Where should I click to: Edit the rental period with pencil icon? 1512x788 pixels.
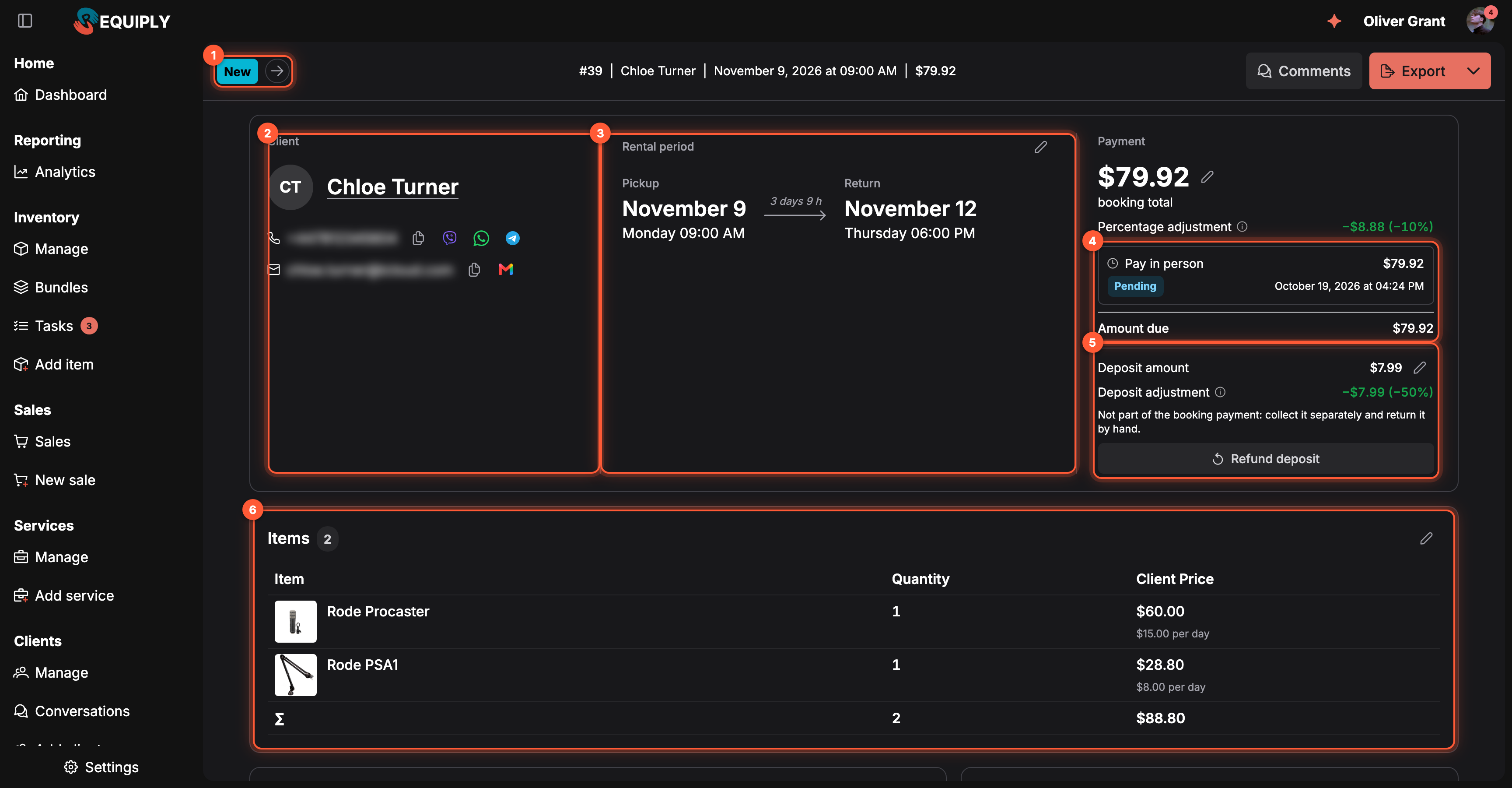[x=1041, y=147]
